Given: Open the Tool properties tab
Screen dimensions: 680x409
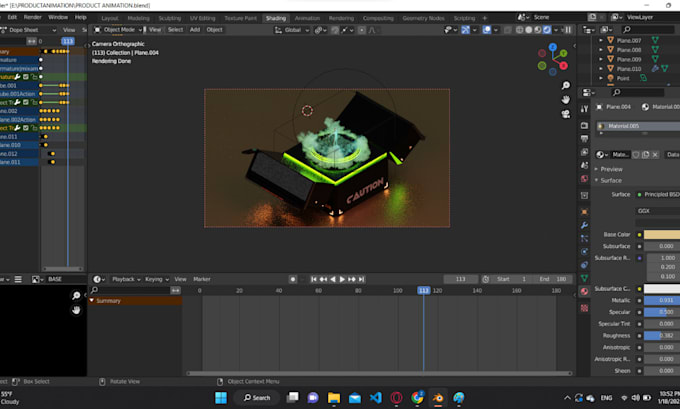Looking at the screenshot, I should [584, 109].
